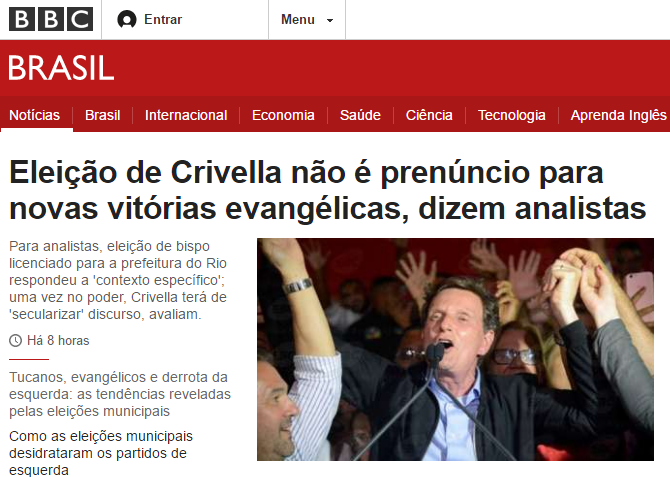Read the Tucanos, evangélicos e derrota story
Screen dimensions: 670x477
pyautogui.click(x=120, y=394)
